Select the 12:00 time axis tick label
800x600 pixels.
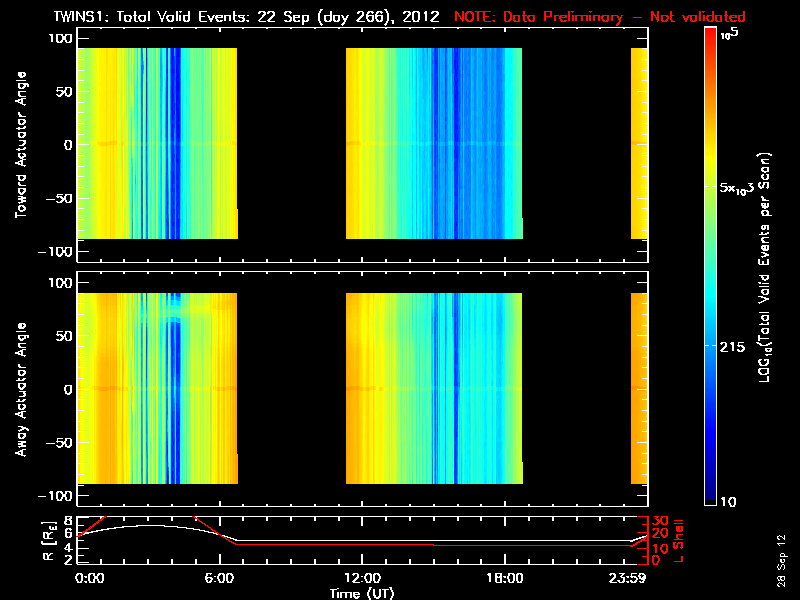pos(361,578)
